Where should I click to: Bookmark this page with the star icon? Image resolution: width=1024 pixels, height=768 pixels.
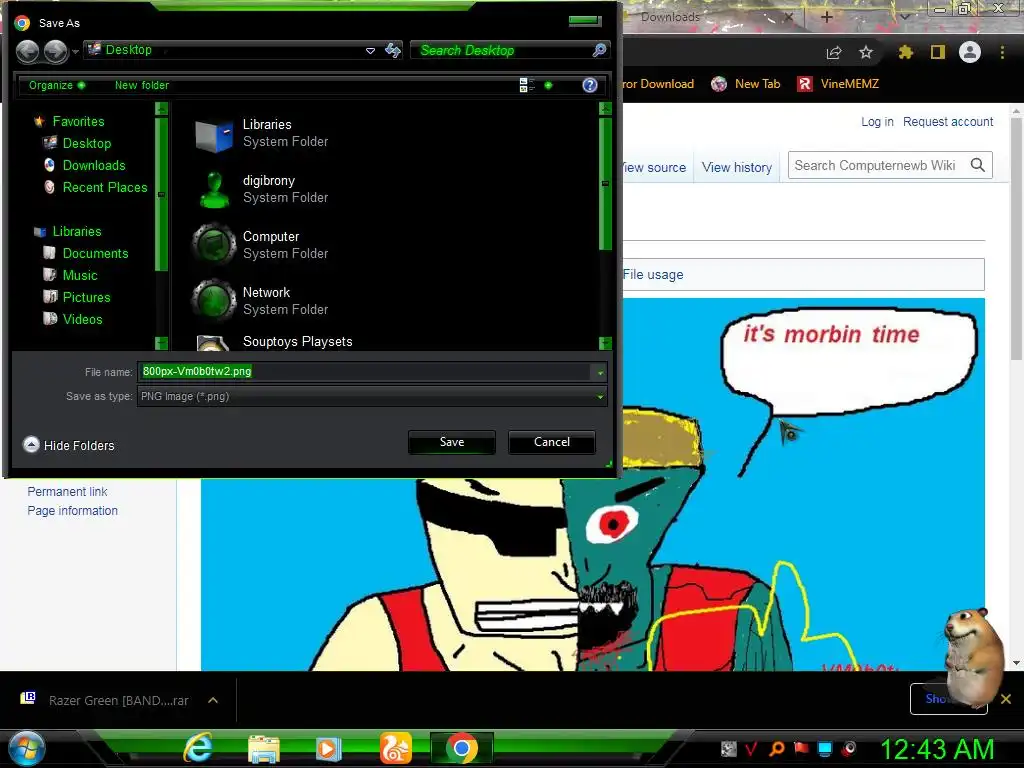866,52
